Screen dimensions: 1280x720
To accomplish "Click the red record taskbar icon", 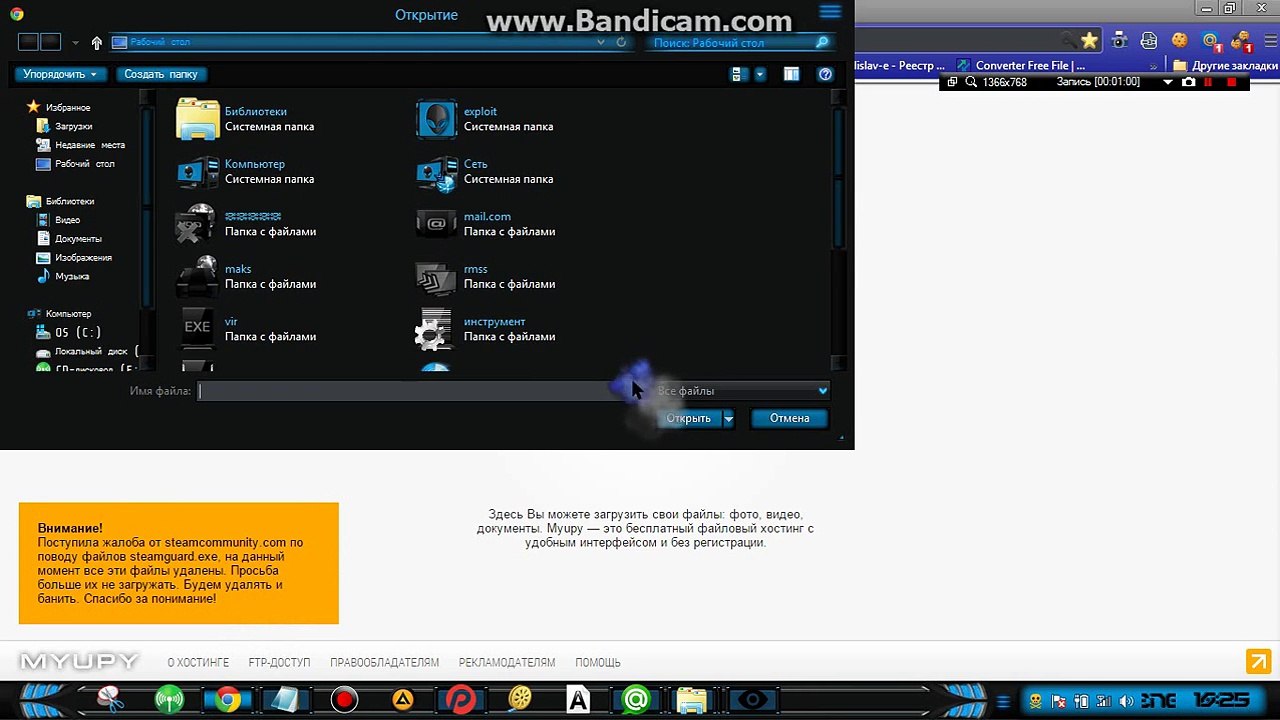I will click(x=344, y=700).
